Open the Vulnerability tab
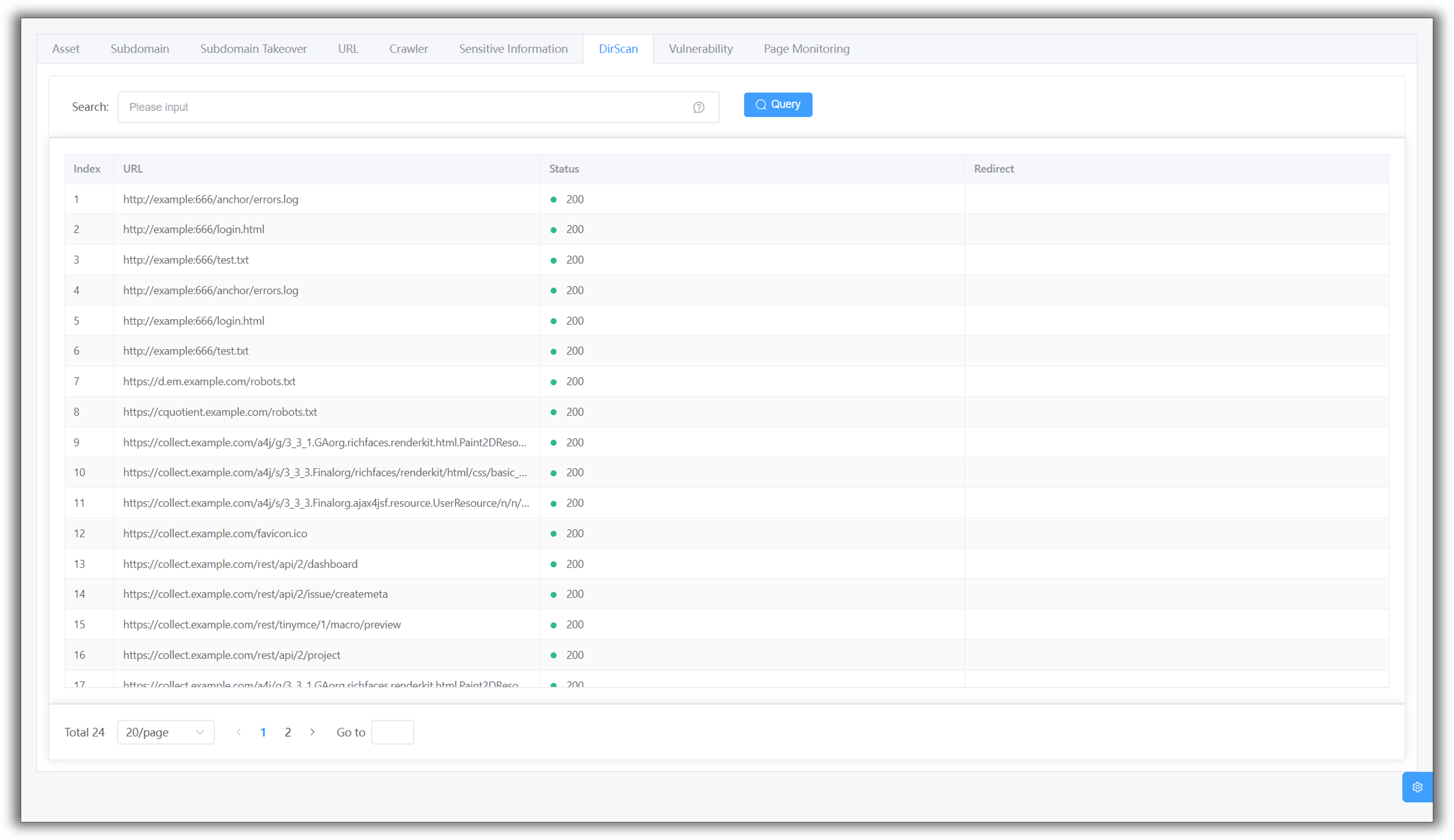 (700, 49)
